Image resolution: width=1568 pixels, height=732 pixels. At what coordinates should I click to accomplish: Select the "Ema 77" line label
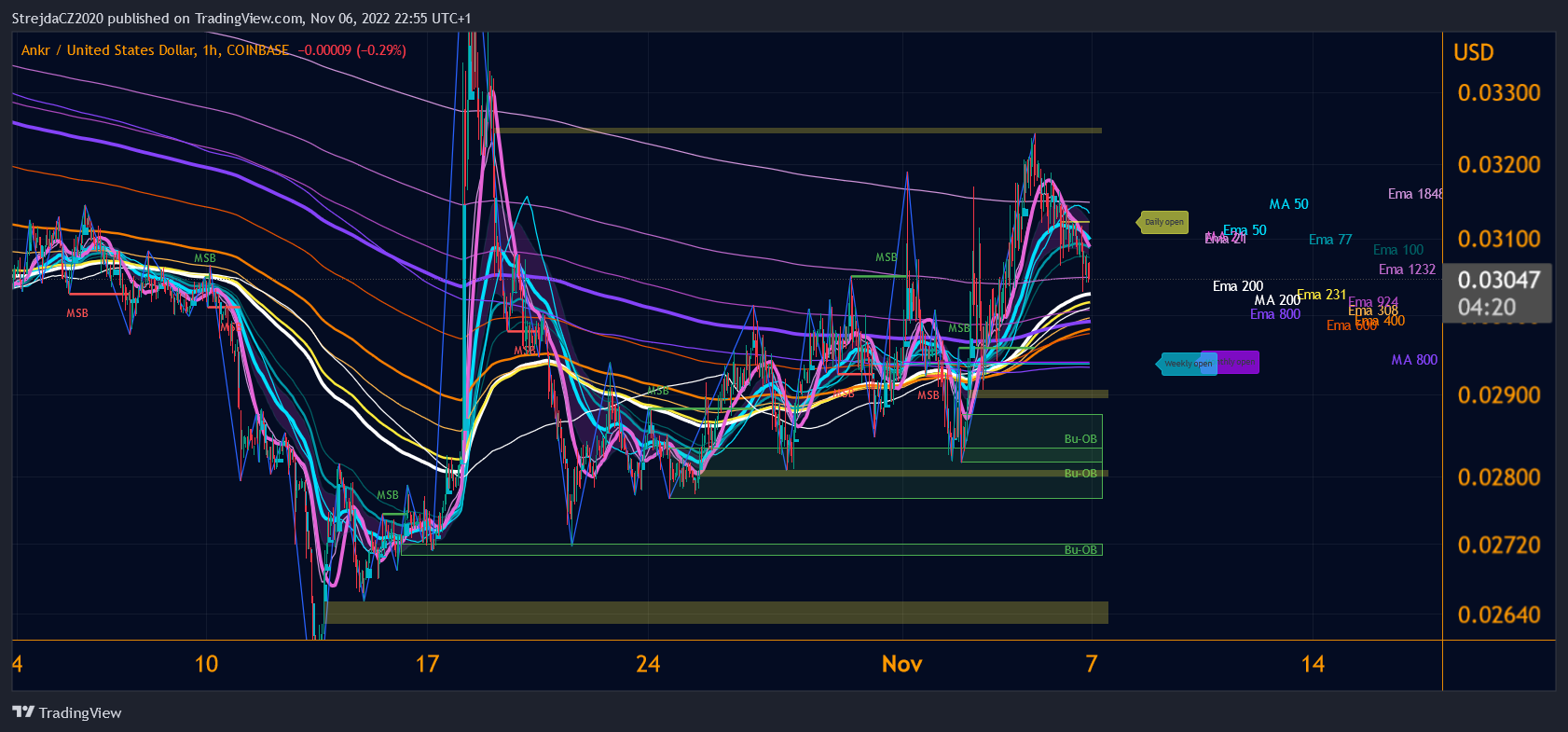click(1330, 240)
